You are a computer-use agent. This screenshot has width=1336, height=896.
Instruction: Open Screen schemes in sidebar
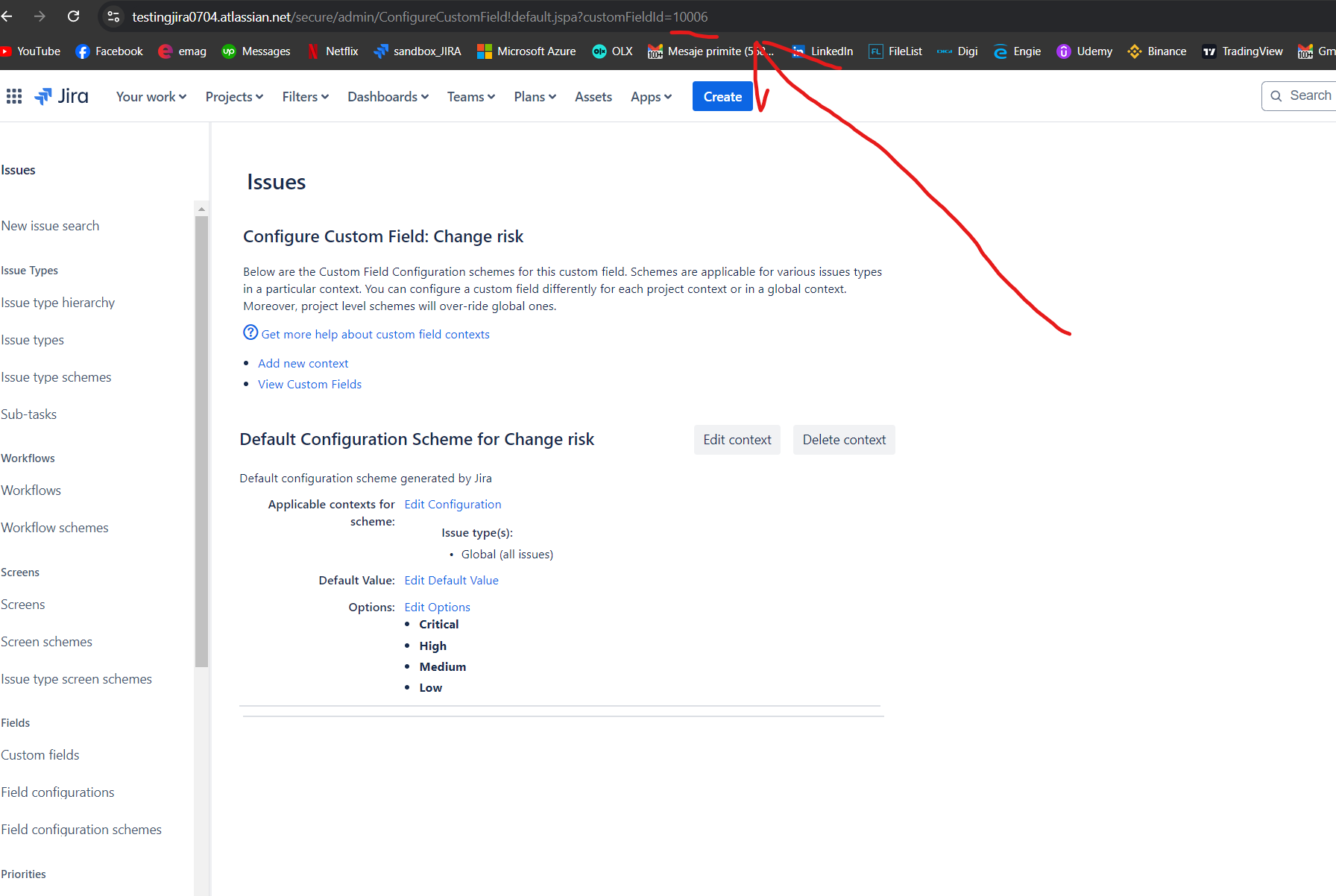pyautogui.click(x=46, y=642)
